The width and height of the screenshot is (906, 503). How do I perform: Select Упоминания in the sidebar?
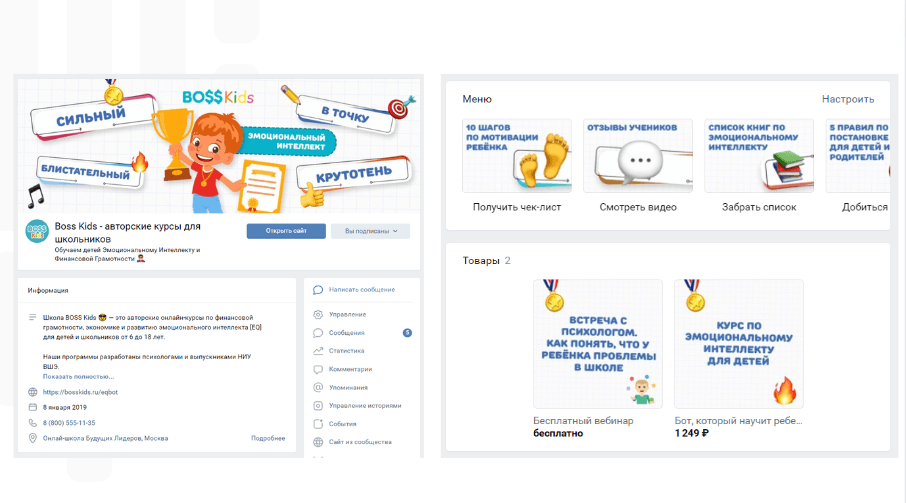pyautogui.click(x=348, y=388)
